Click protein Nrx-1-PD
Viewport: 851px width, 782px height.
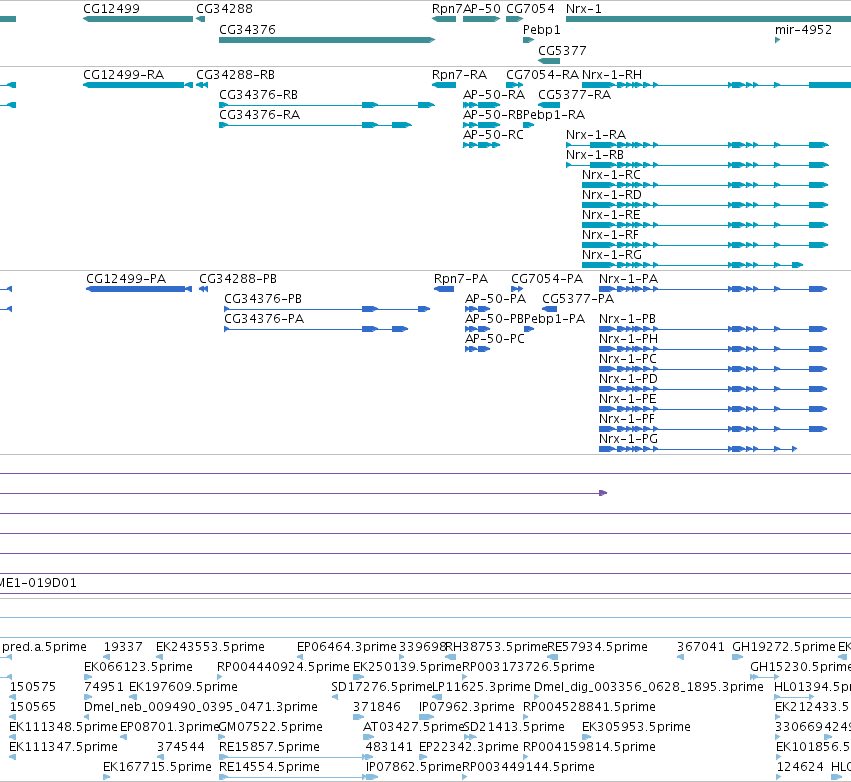pyautogui.click(x=713, y=389)
